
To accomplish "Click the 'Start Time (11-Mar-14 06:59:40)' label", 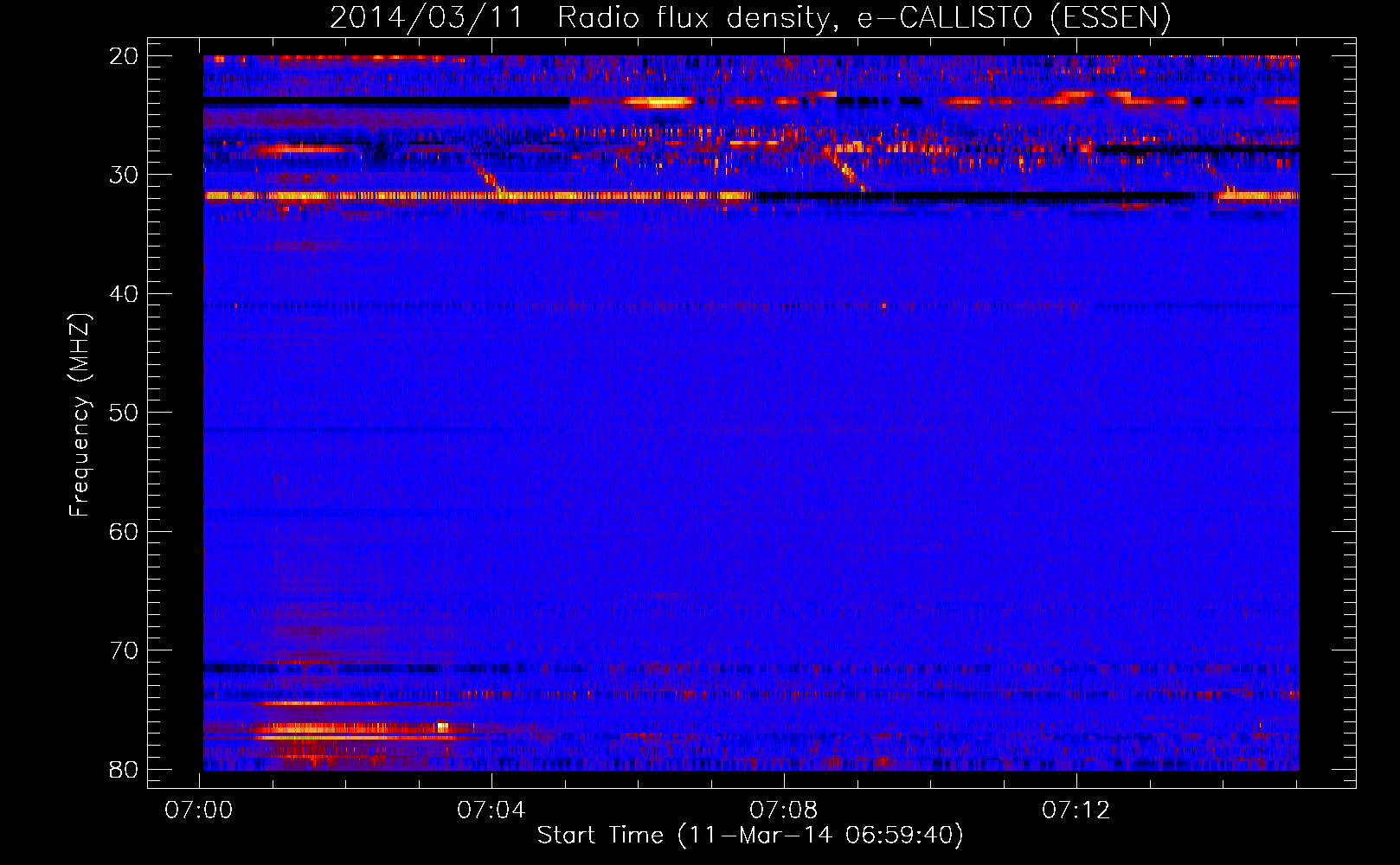I will pyautogui.click(x=750, y=836).
